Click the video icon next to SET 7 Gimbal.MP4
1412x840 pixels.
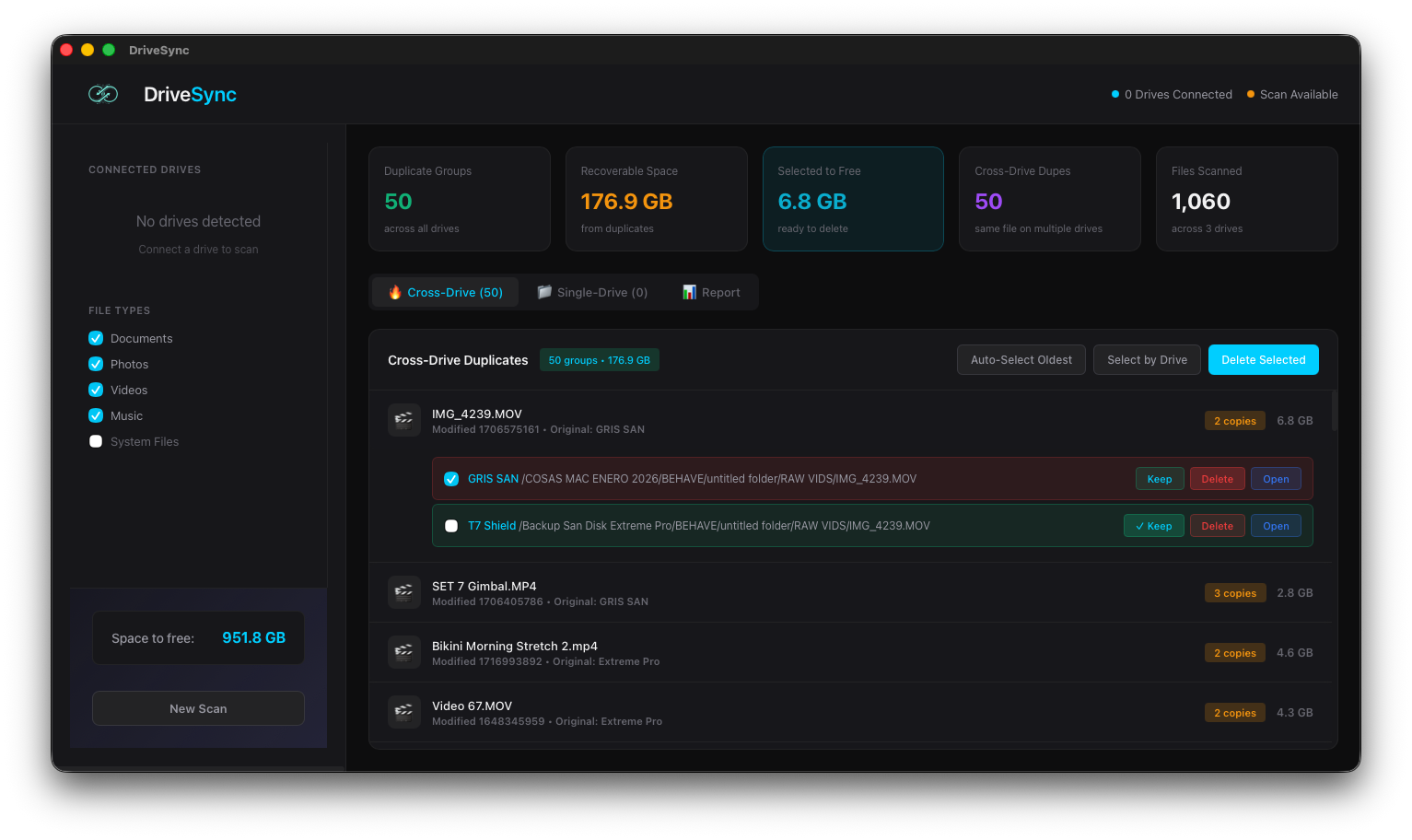(x=403, y=592)
